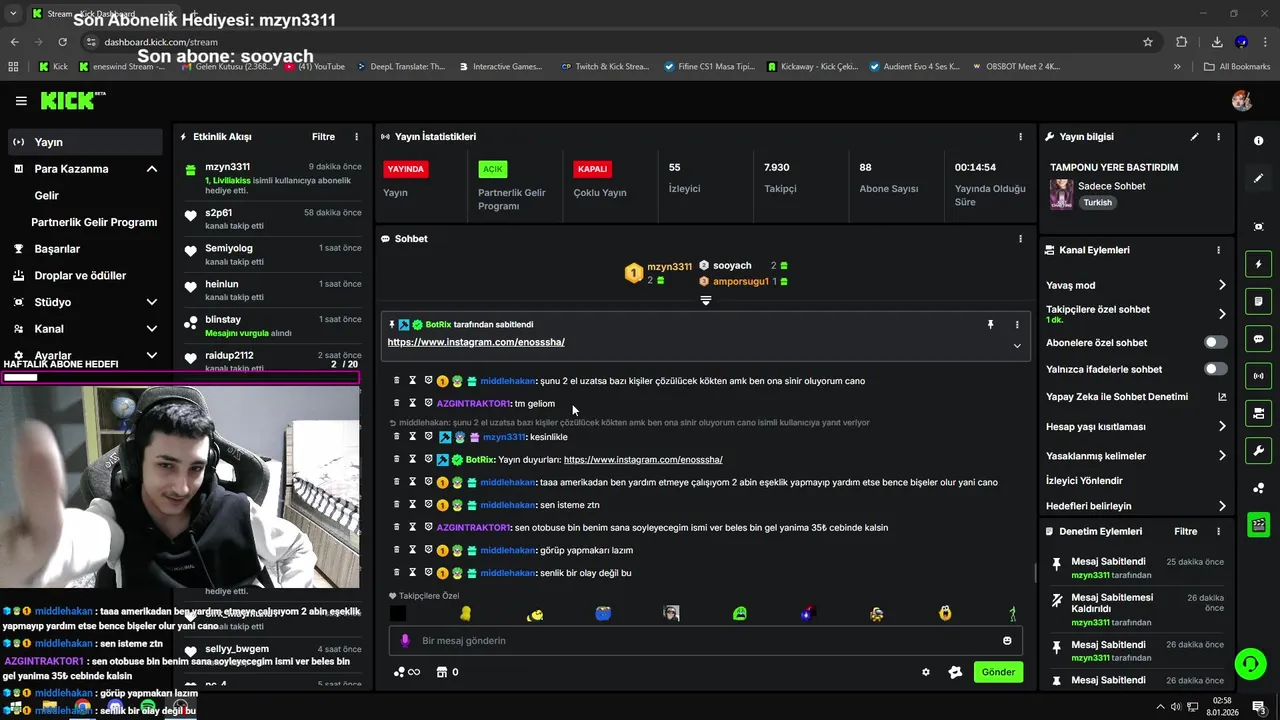This screenshot has height=720, width=1280.
Task: Open Yavaş mod settings arrow
Action: pos(1222,285)
